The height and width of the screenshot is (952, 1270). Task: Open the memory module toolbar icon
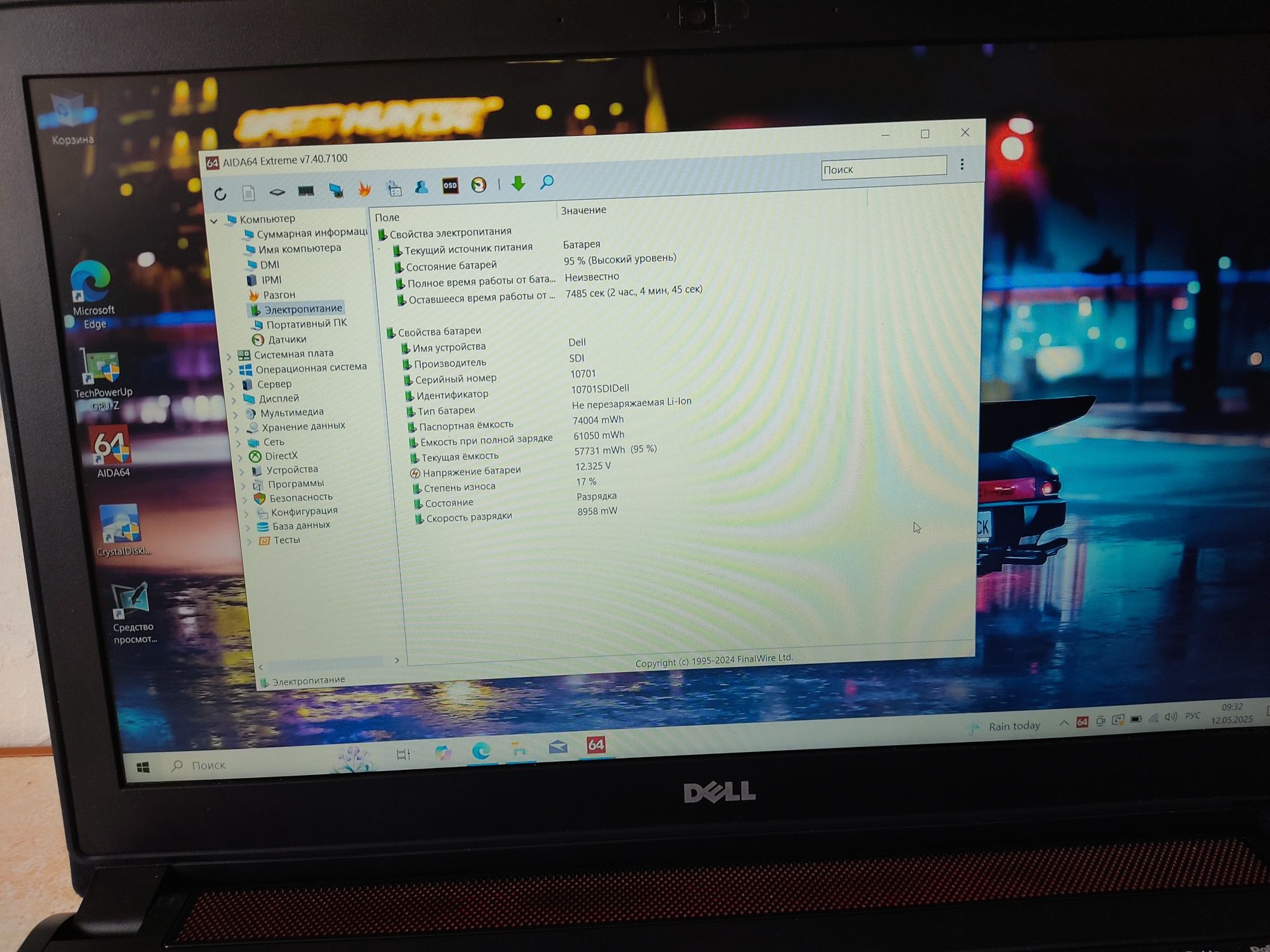pyautogui.click(x=306, y=191)
